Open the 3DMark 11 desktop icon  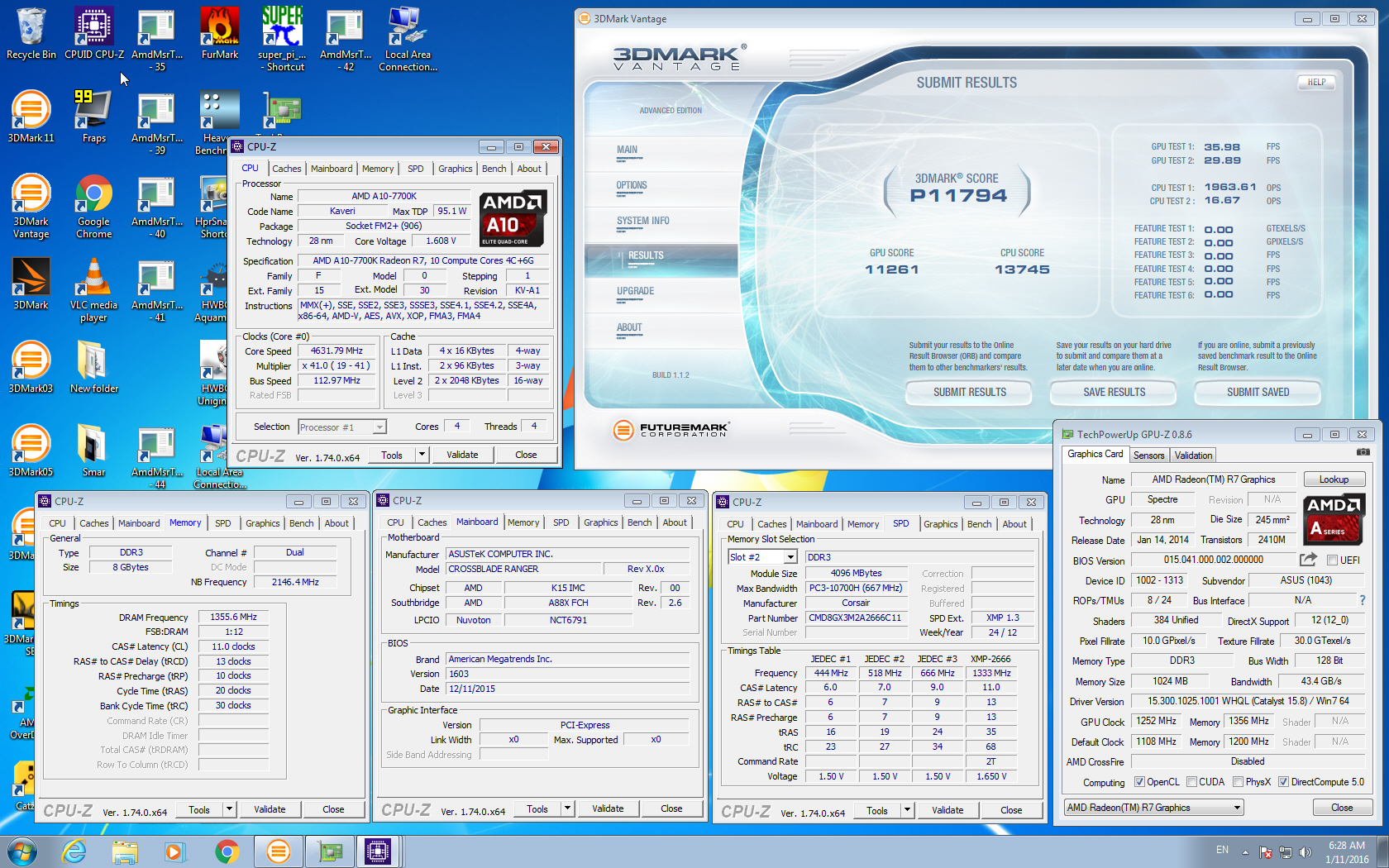tap(31, 117)
